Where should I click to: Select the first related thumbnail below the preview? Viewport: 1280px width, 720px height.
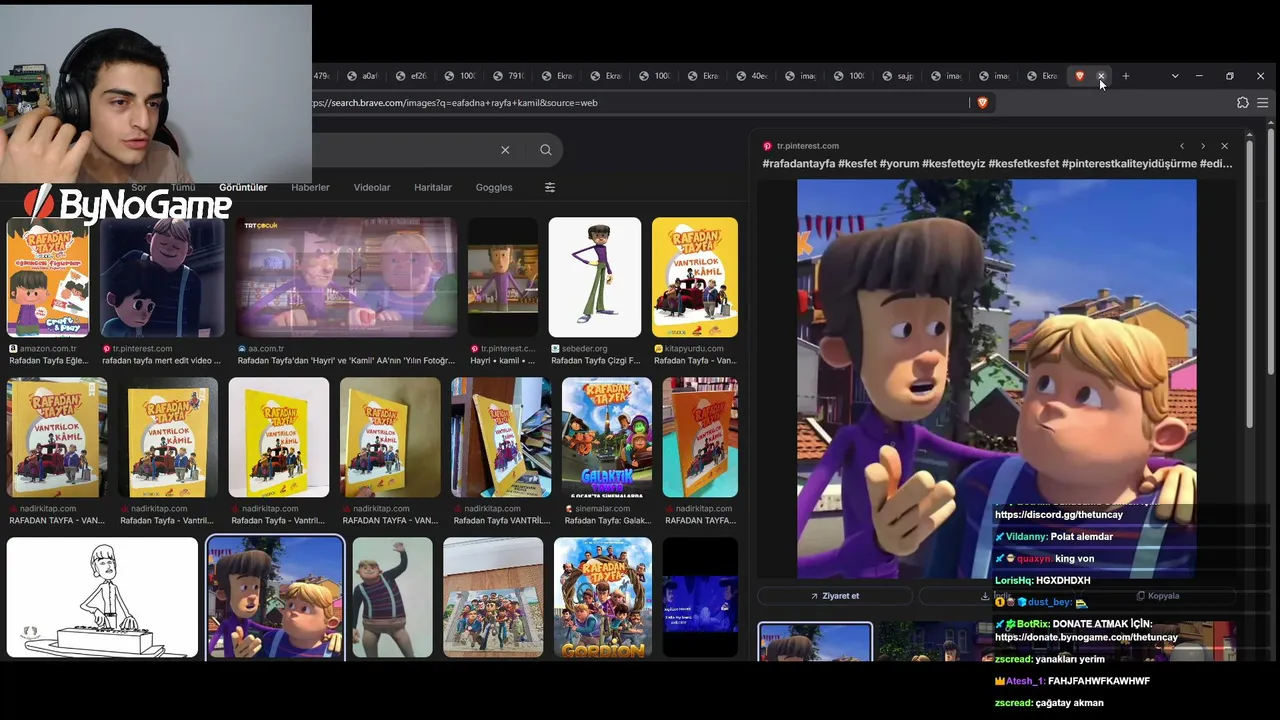pos(815,642)
